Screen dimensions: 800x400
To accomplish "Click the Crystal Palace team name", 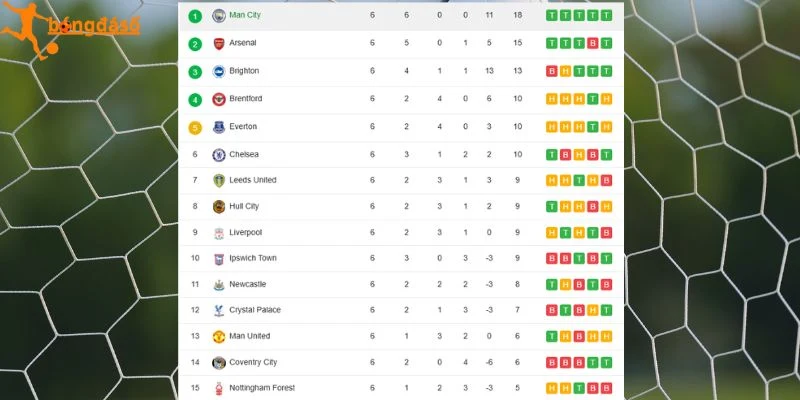I will 255,310.
